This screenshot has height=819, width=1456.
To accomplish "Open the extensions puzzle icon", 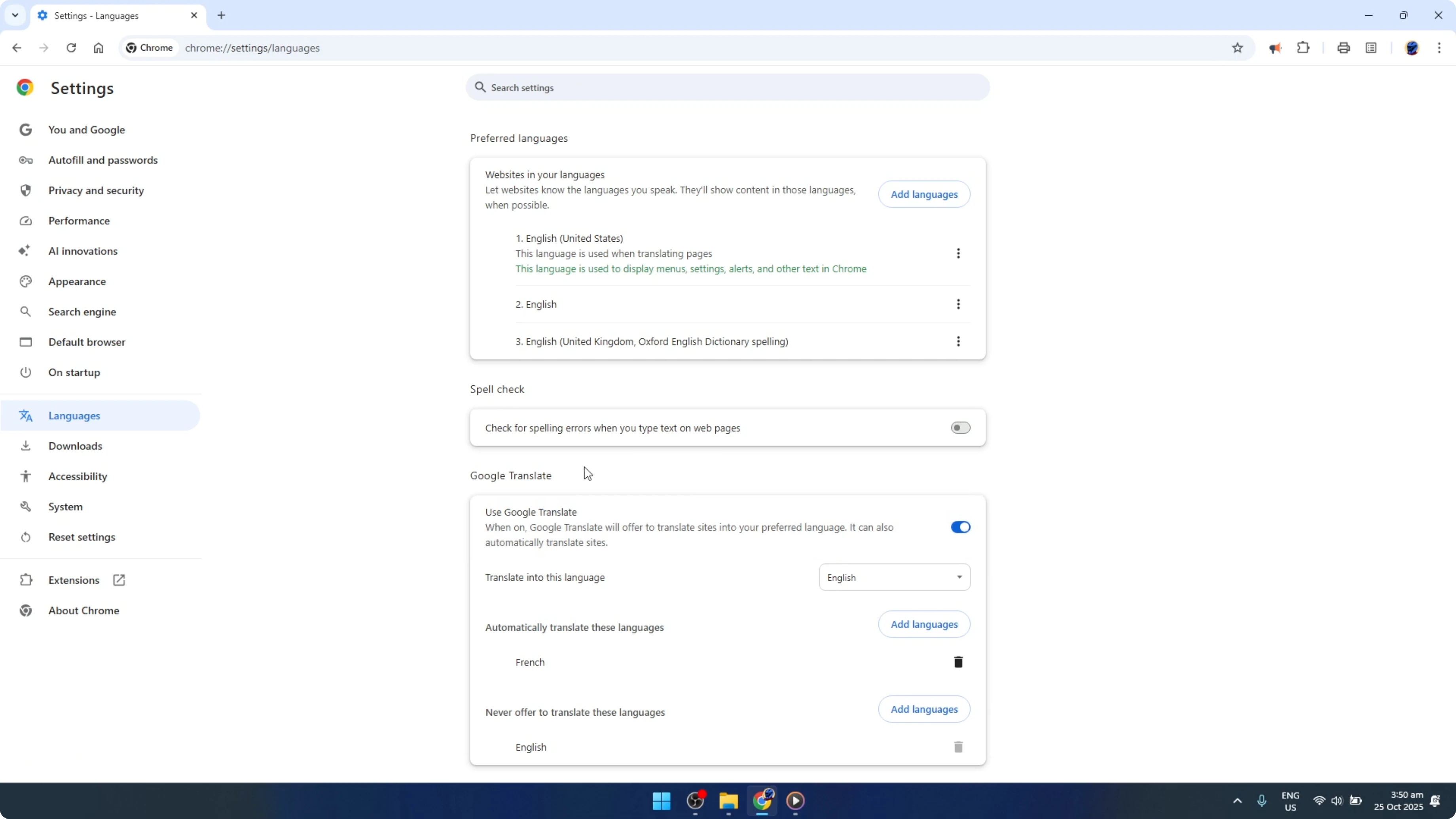I will tap(1303, 47).
